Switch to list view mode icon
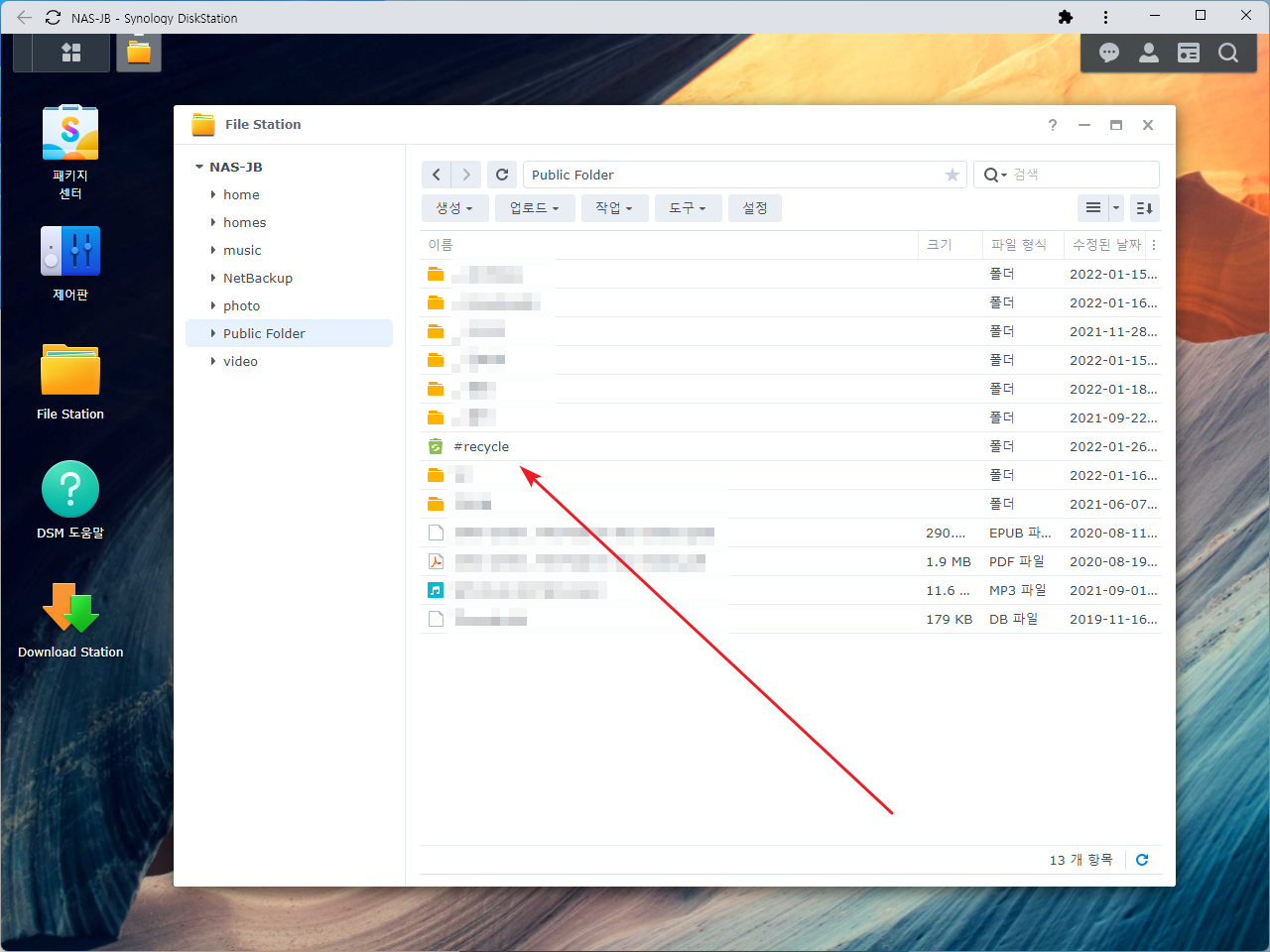This screenshot has height=952, width=1270. [x=1093, y=208]
